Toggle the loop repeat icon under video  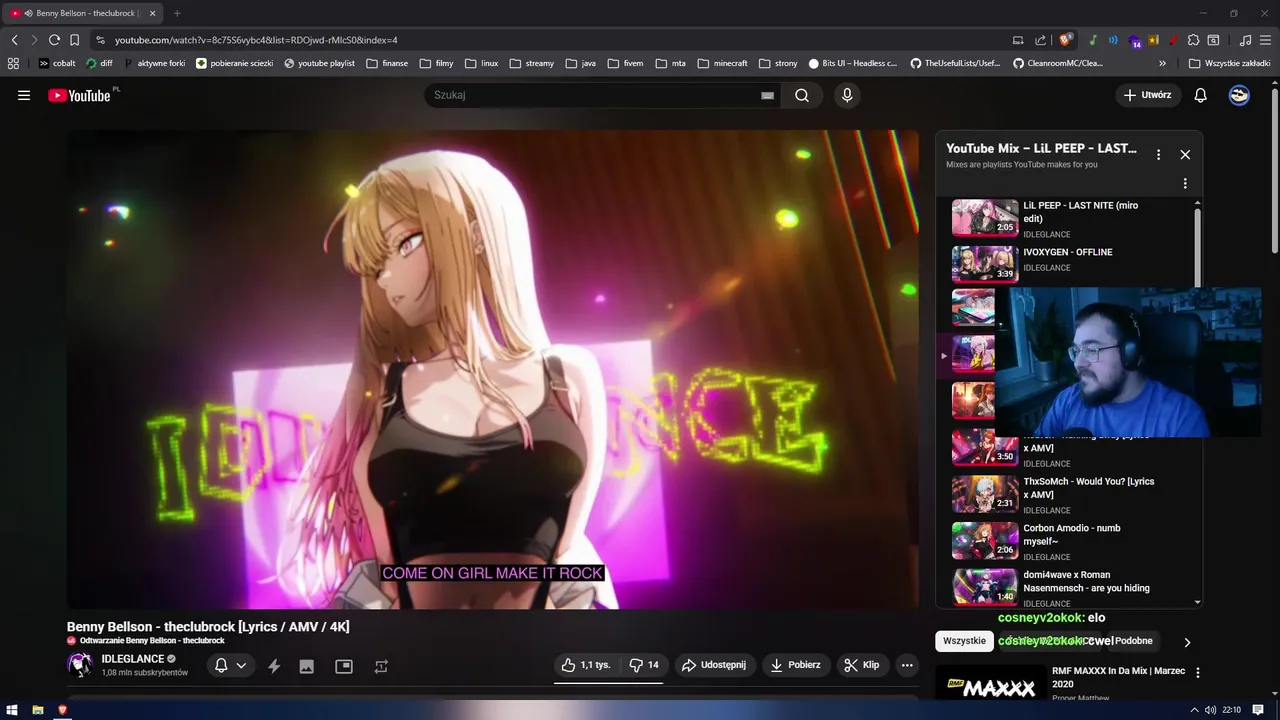[x=381, y=666]
